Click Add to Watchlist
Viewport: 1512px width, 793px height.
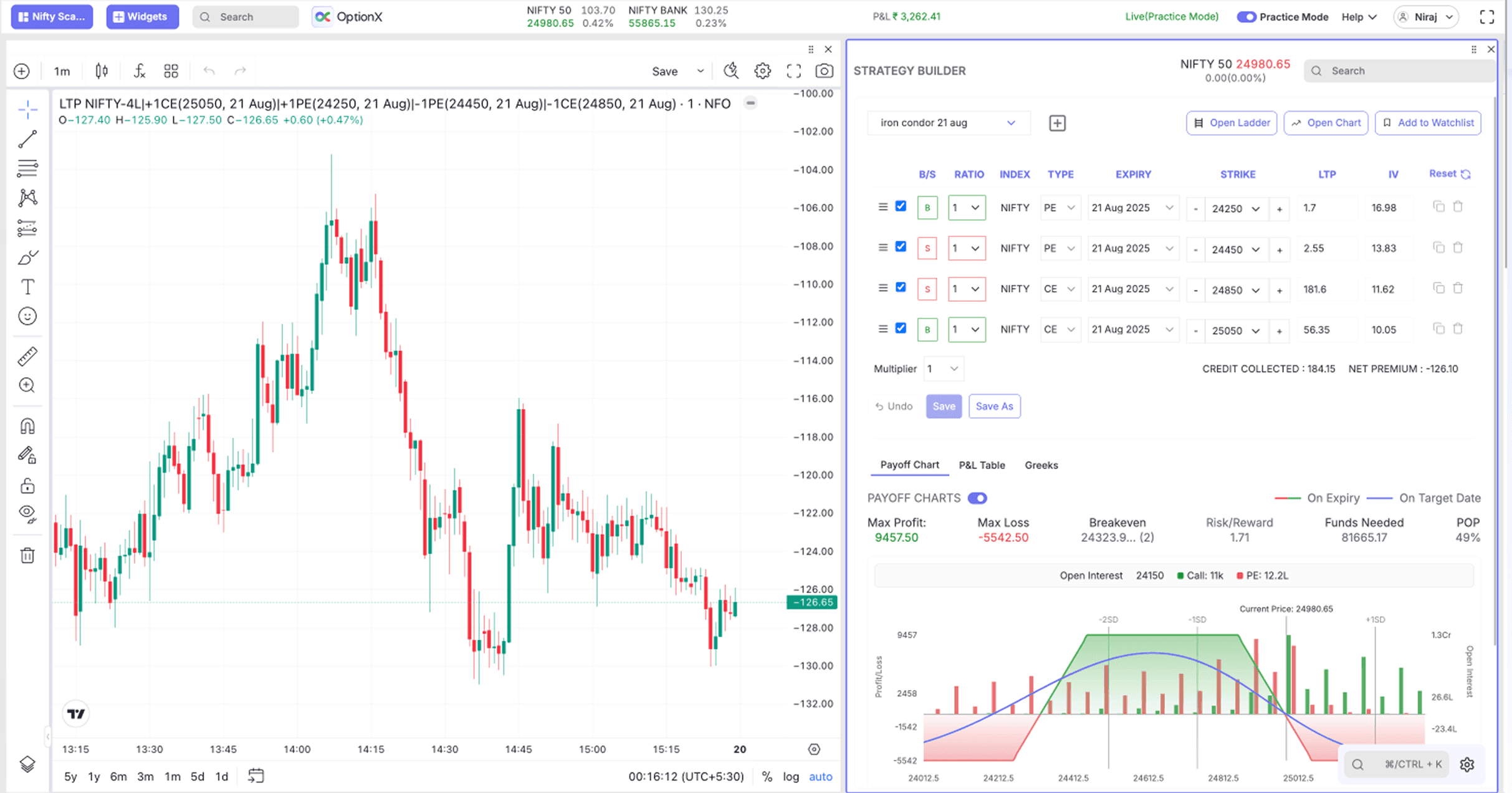1428,123
